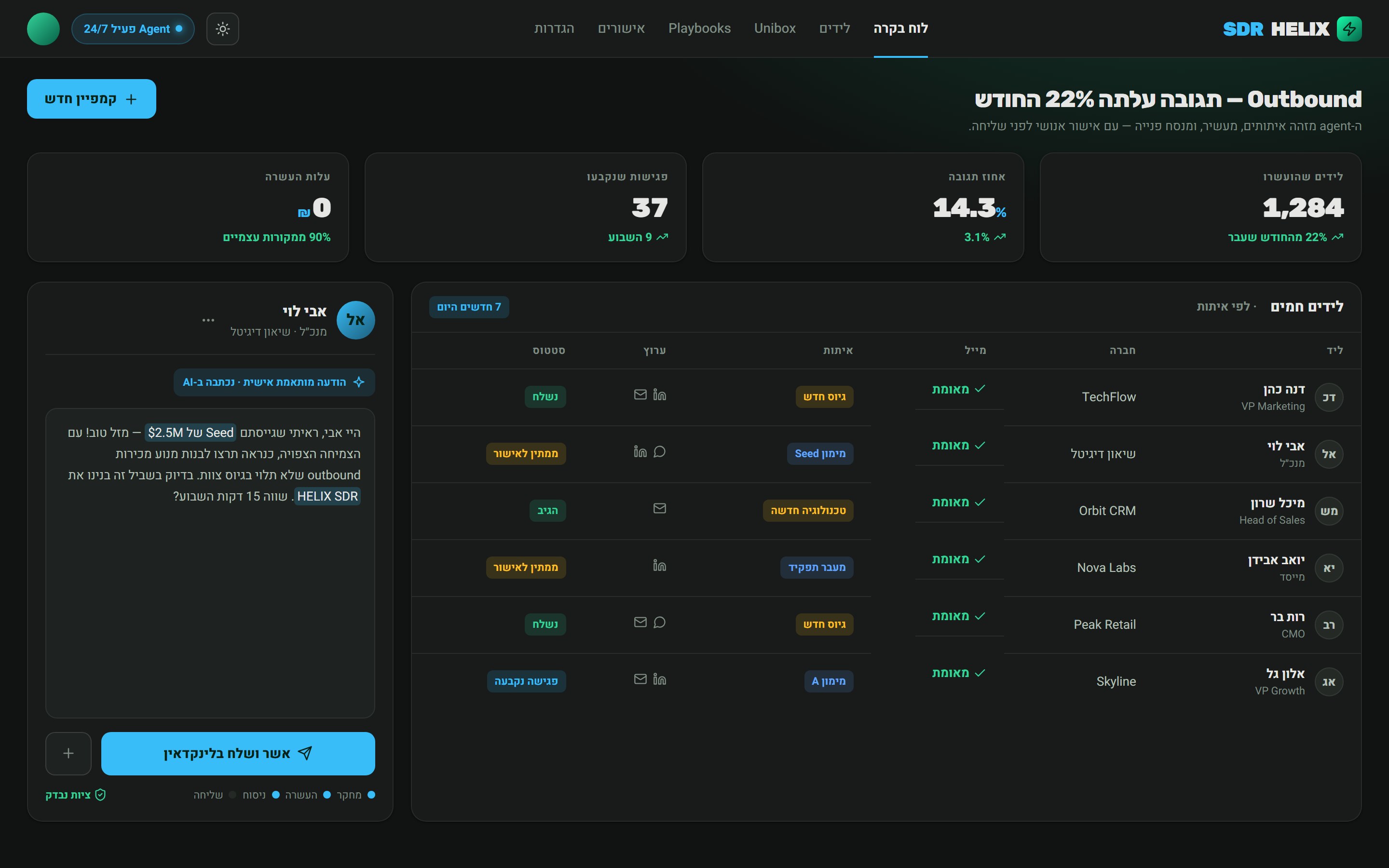Screen dimensions: 1389x868
Task: Click the אל avatar in message panel
Action: [355, 320]
